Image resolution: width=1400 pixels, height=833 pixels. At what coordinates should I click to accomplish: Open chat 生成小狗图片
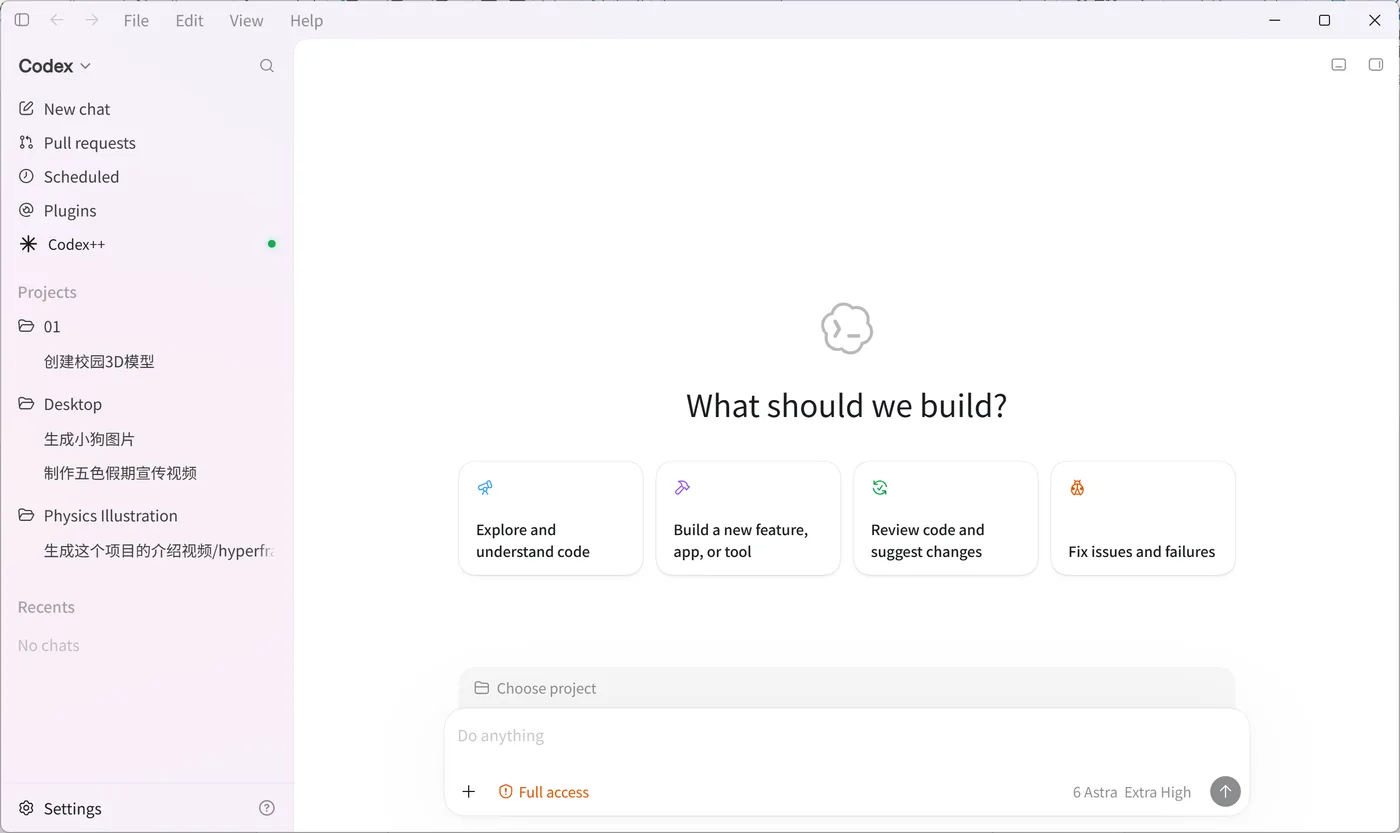[x=147, y=439]
